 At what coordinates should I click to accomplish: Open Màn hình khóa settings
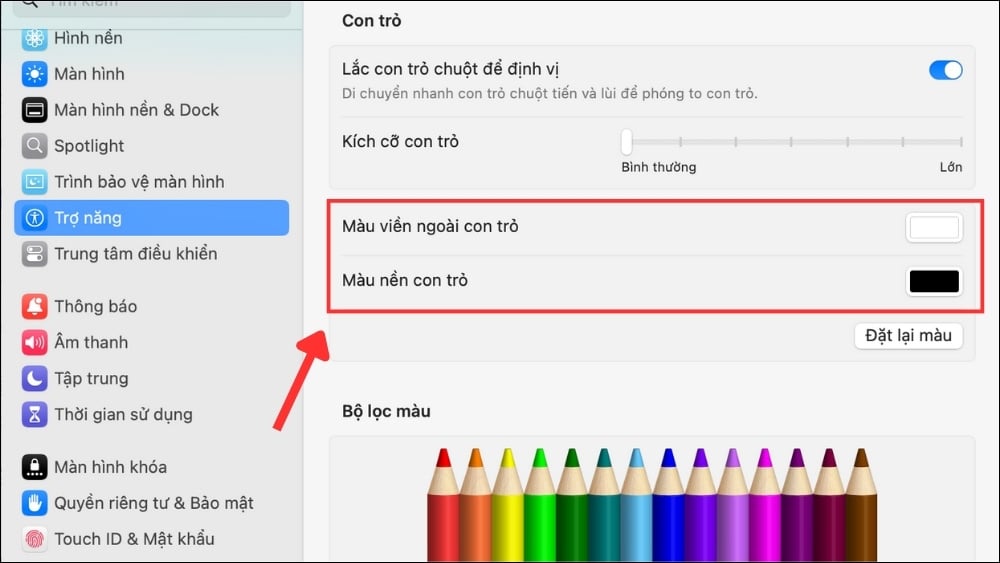click(110, 467)
